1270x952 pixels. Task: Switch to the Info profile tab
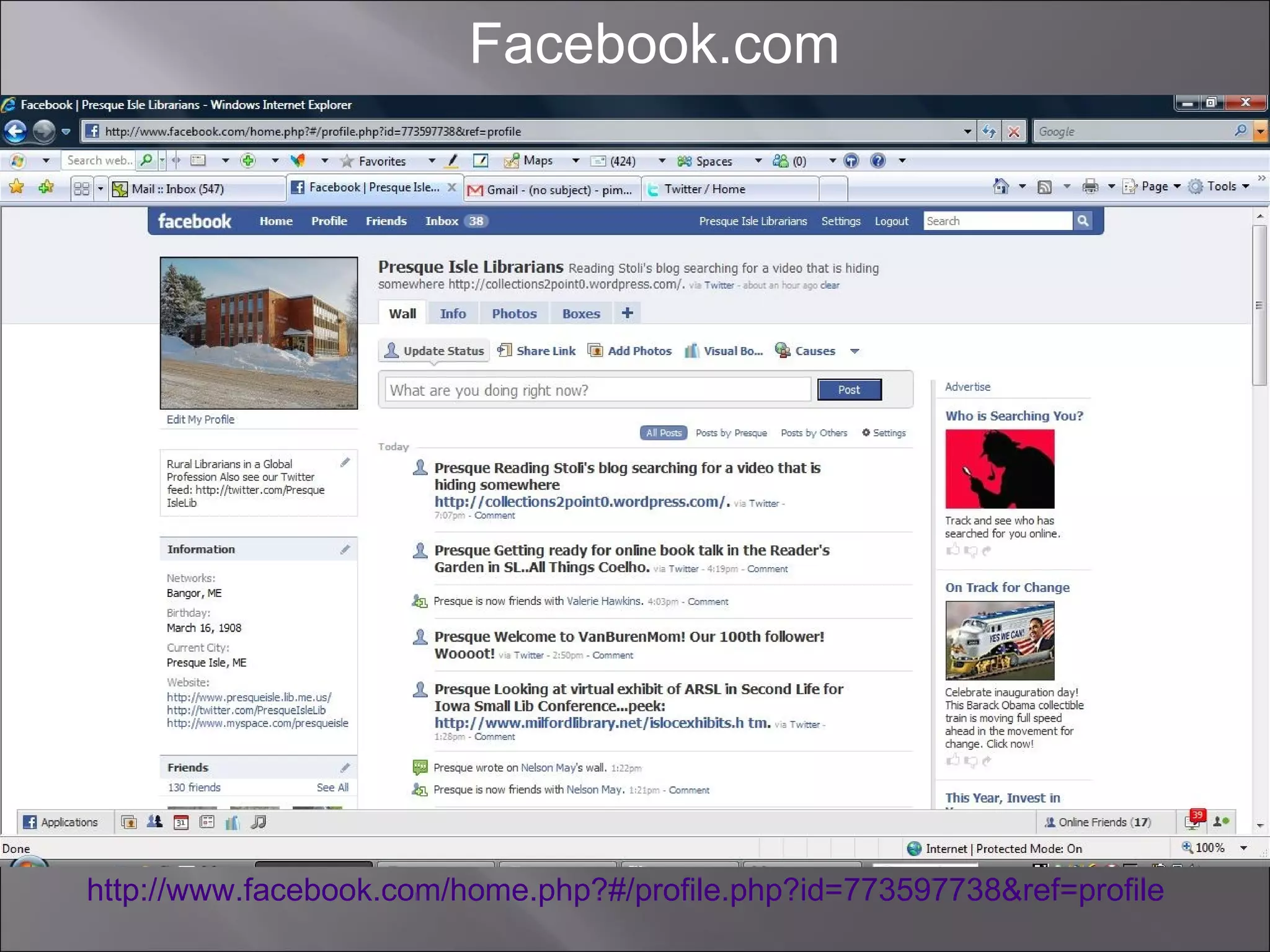point(452,314)
